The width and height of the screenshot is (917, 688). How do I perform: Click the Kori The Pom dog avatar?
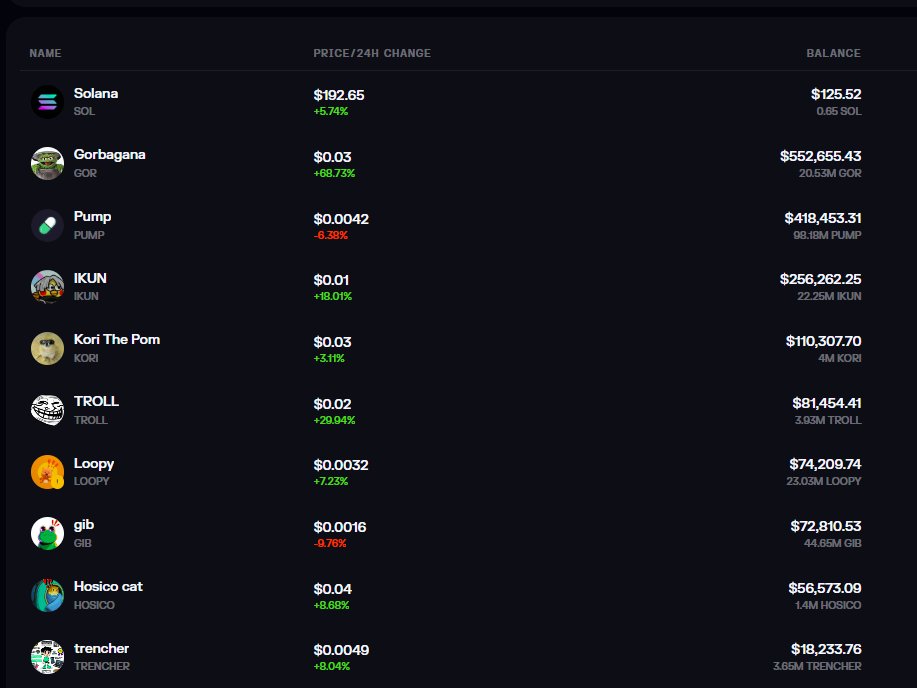[47, 349]
